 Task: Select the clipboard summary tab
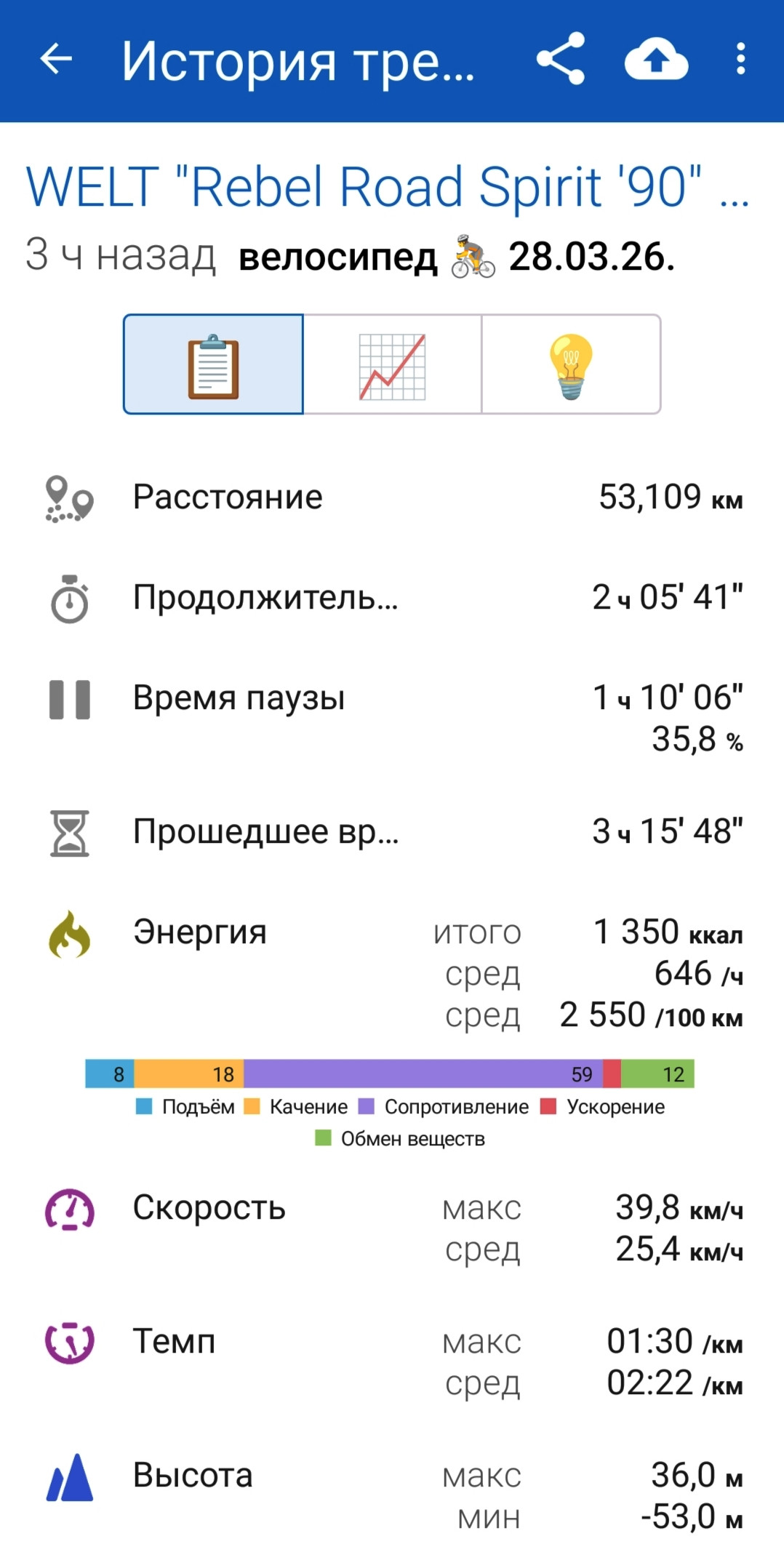[213, 364]
